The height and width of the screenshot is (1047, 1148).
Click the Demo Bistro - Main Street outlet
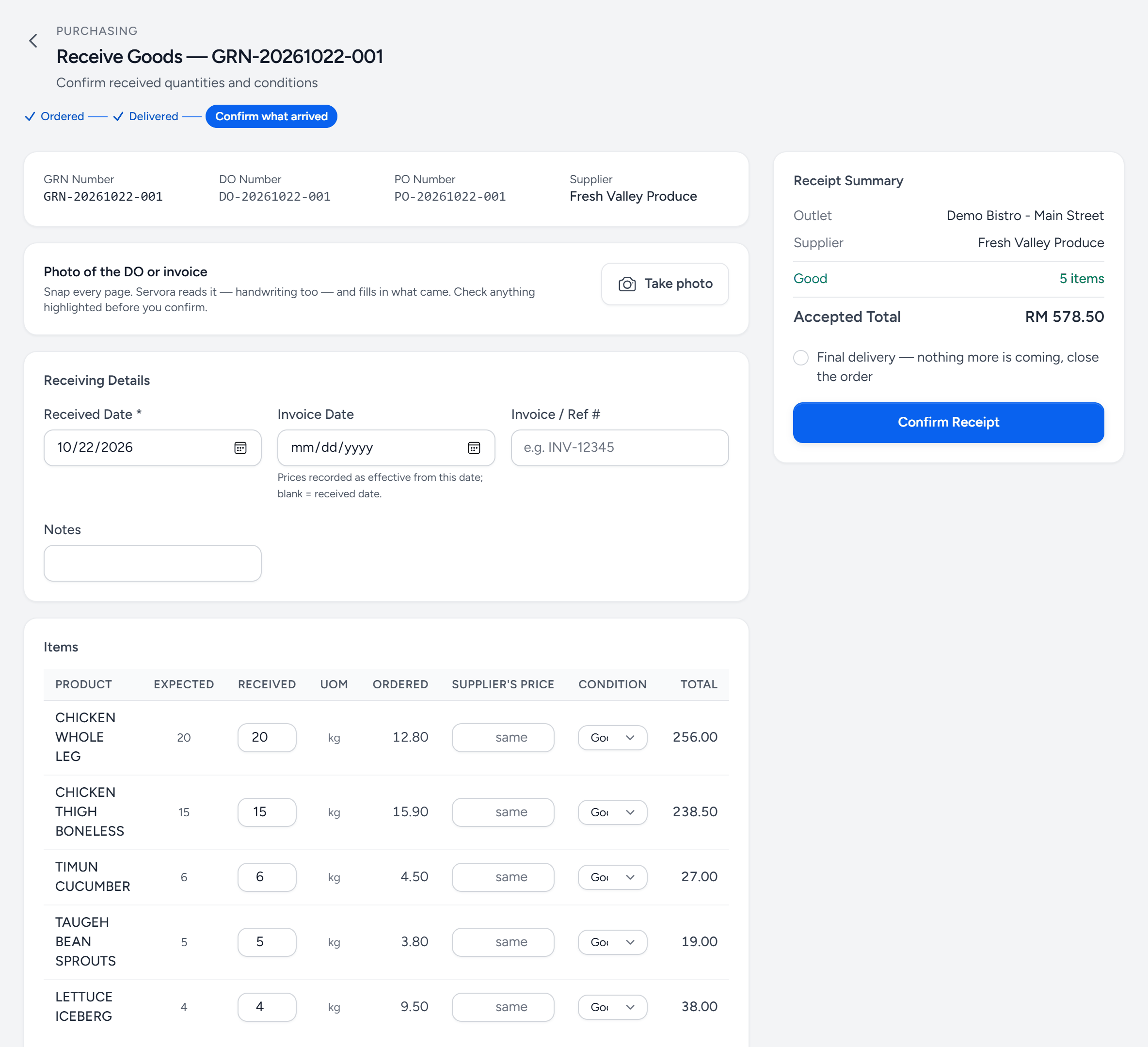[x=1025, y=216]
